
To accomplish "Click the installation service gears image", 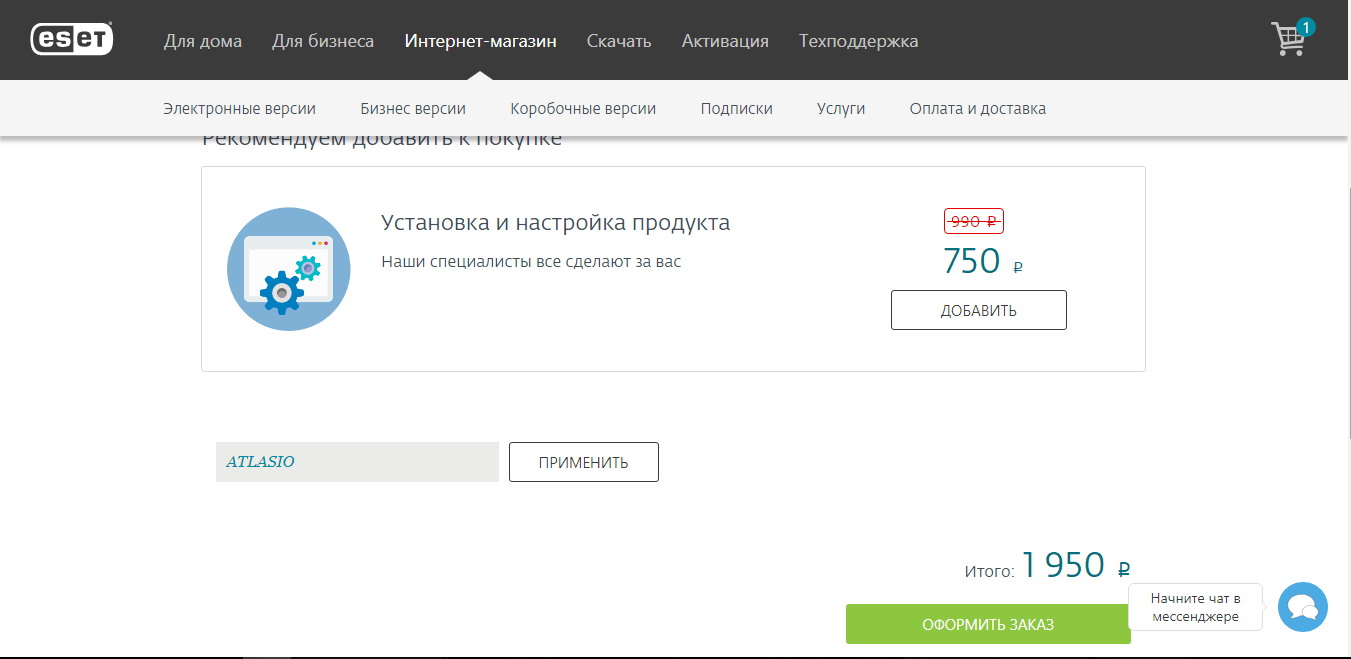I will 289,269.
